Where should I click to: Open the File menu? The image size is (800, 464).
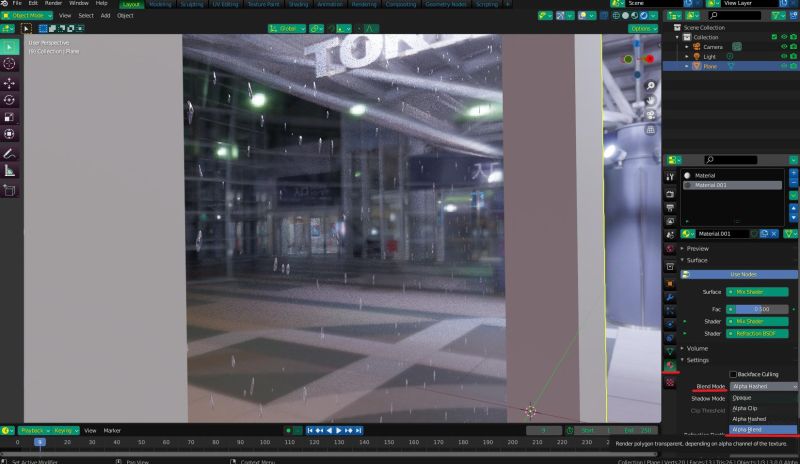point(17,3)
